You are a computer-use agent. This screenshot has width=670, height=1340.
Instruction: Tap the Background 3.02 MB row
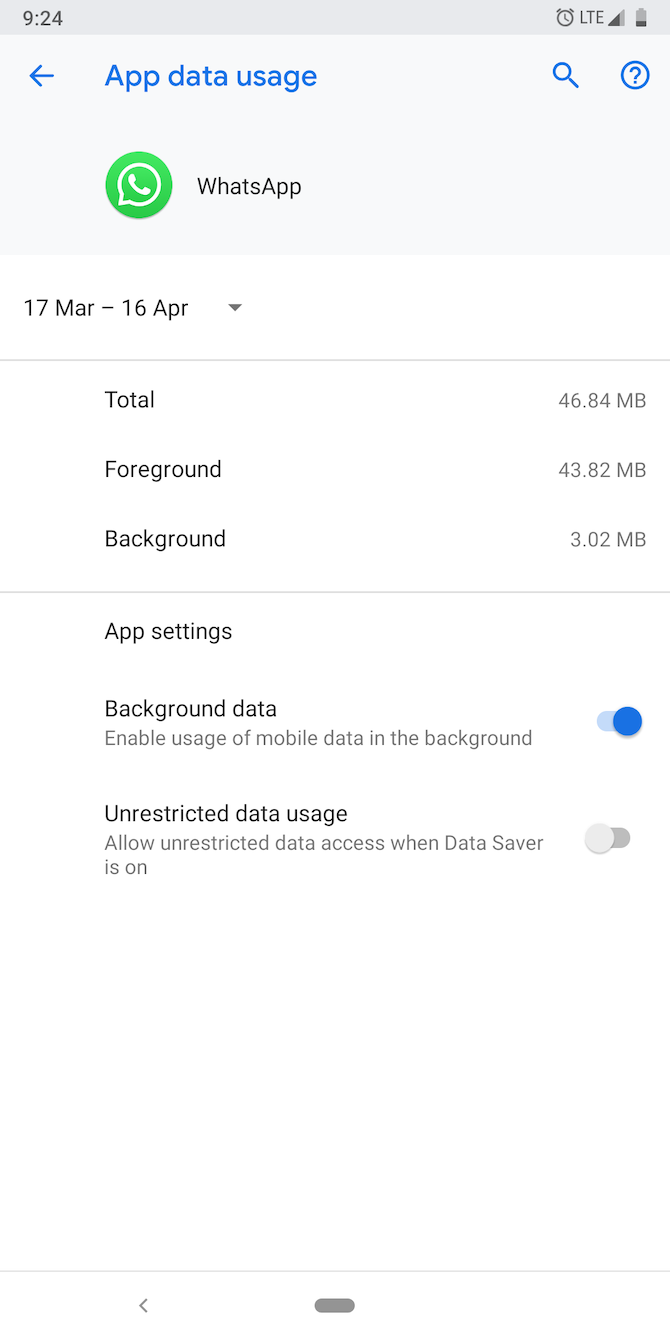335,539
